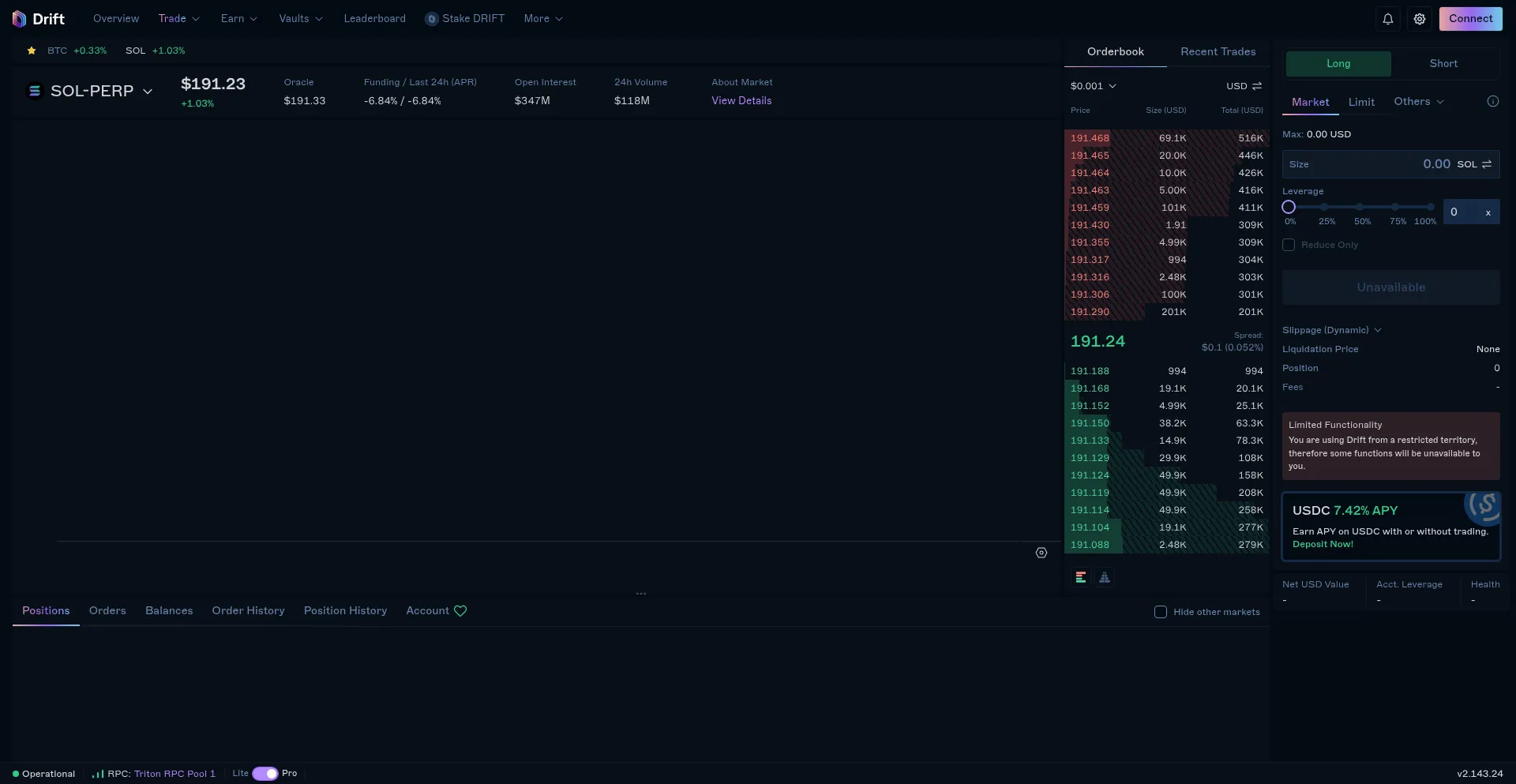Viewport: 1516px width, 784px height.
Task: Open the Order History tab
Action: point(248,610)
